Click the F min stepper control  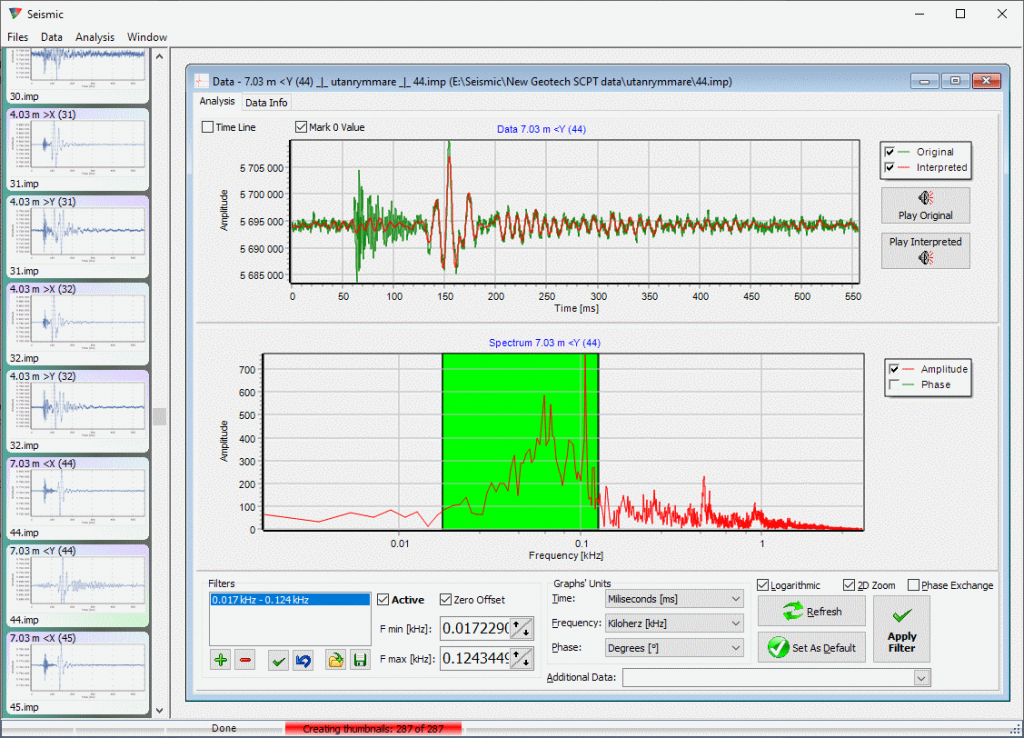(521, 628)
